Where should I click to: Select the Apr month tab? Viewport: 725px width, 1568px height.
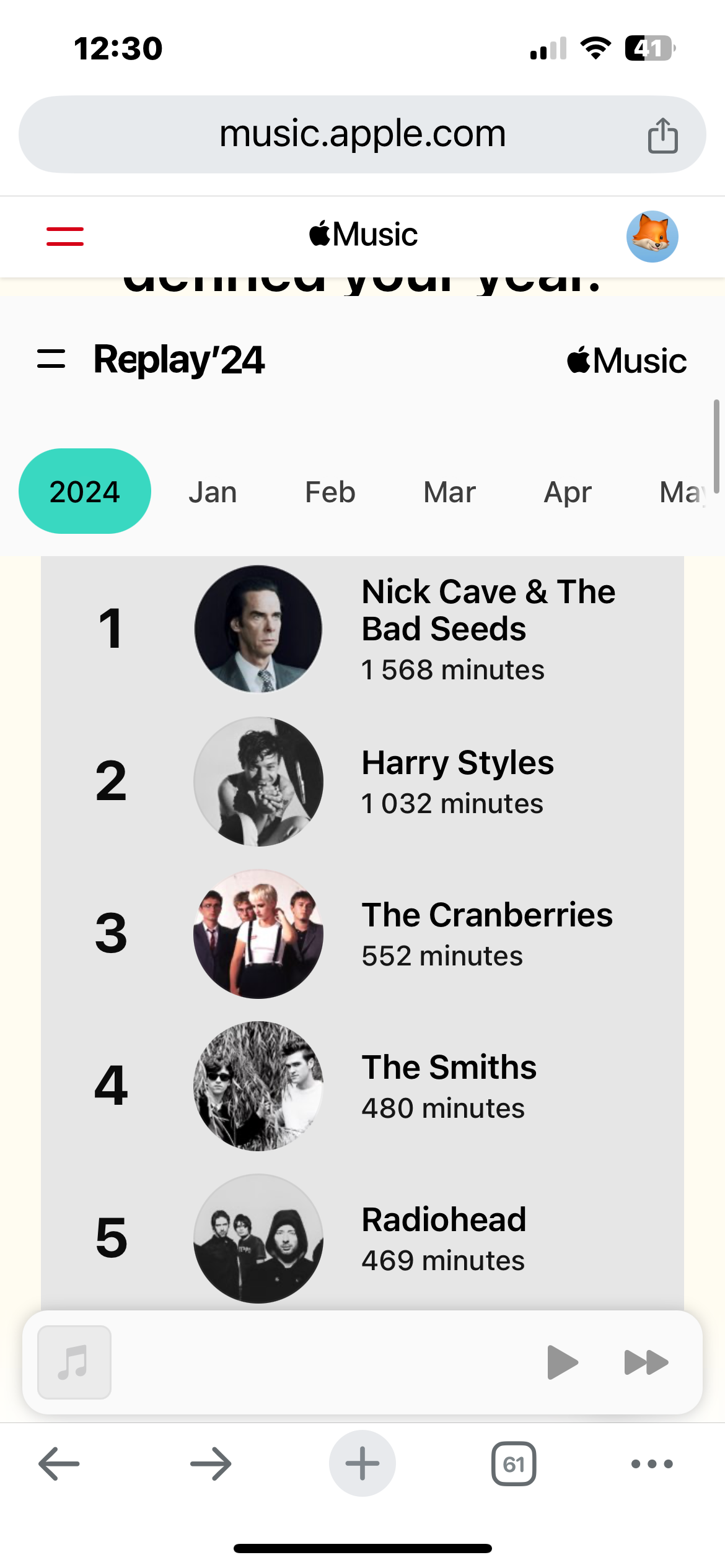[567, 493]
